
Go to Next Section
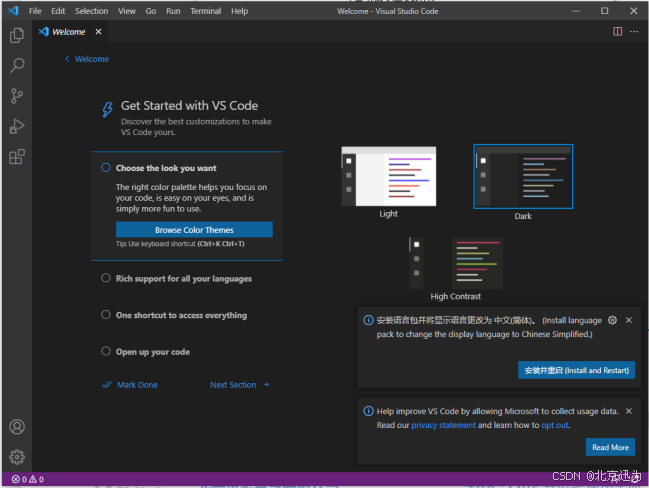coord(233,385)
